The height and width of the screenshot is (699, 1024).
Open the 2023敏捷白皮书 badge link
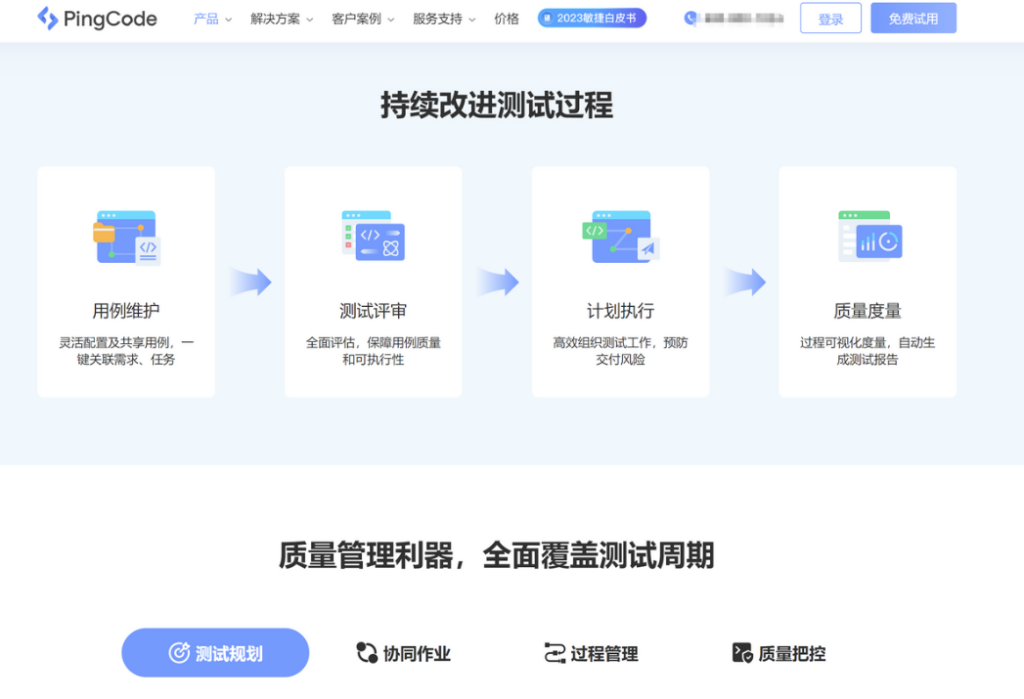click(x=591, y=17)
